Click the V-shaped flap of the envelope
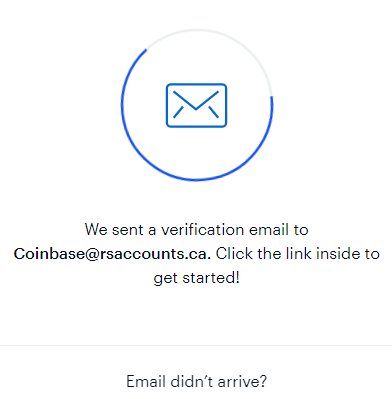Viewport: 392px width, 399px height. click(x=196, y=100)
